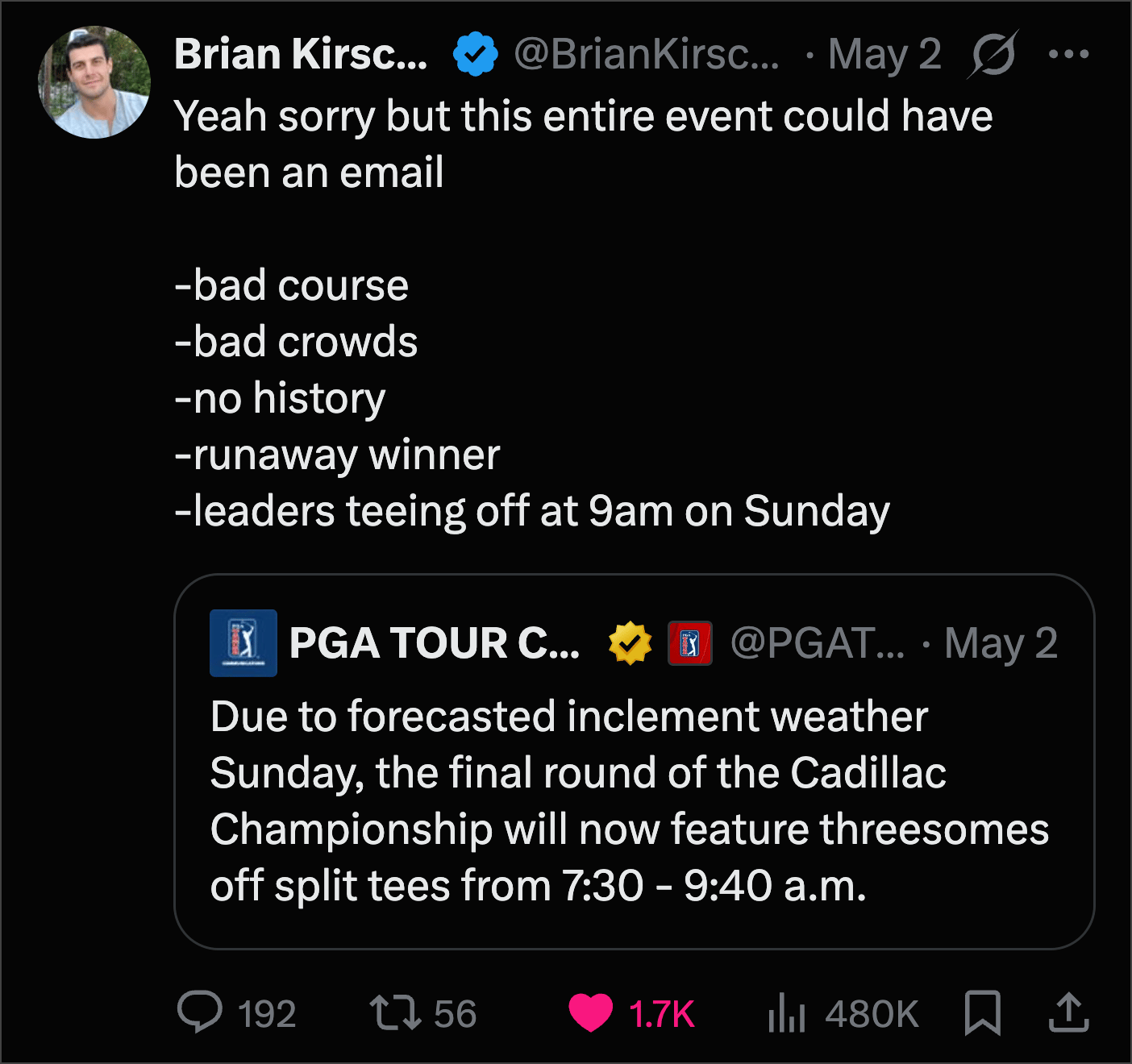Open the view analytics bar icon
Viewport: 1132px width, 1064px height.
coord(787,1012)
